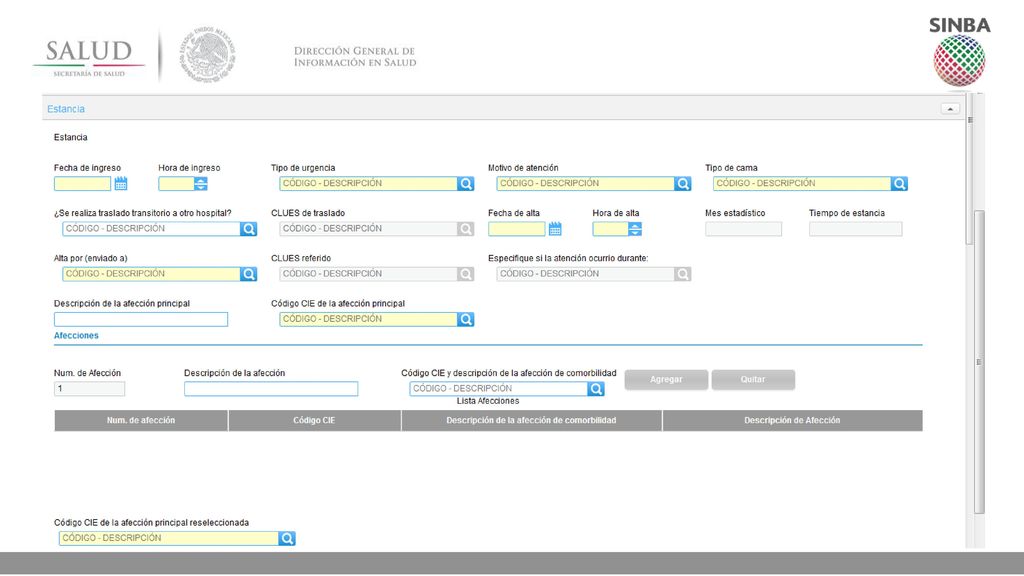This screenshot has height=576, width=1024.
Task: Focus the Hora de alta field
Action: tap(611, 229)
